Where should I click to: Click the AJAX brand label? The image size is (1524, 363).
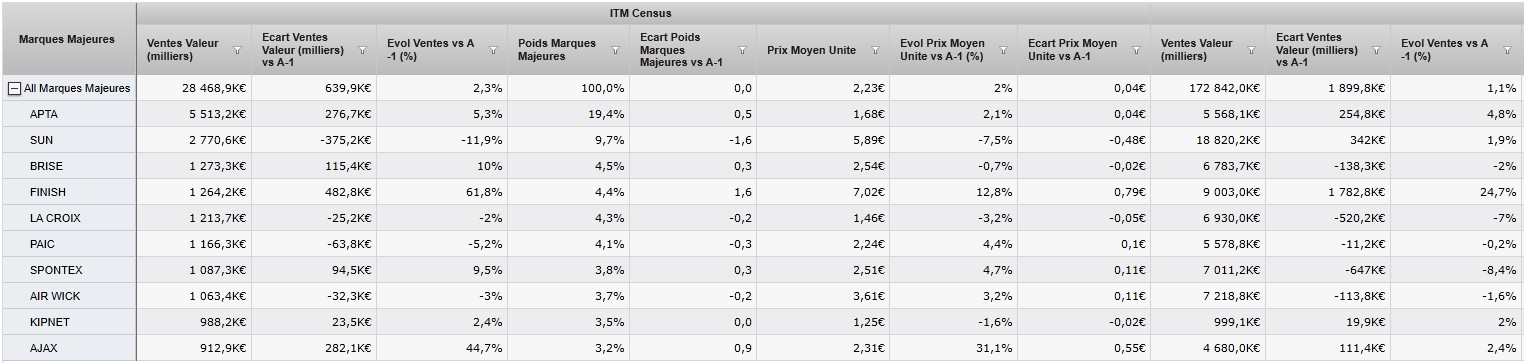45,349
